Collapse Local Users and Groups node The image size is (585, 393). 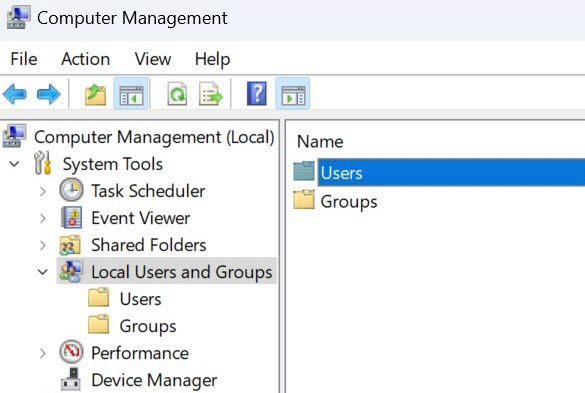43,272
